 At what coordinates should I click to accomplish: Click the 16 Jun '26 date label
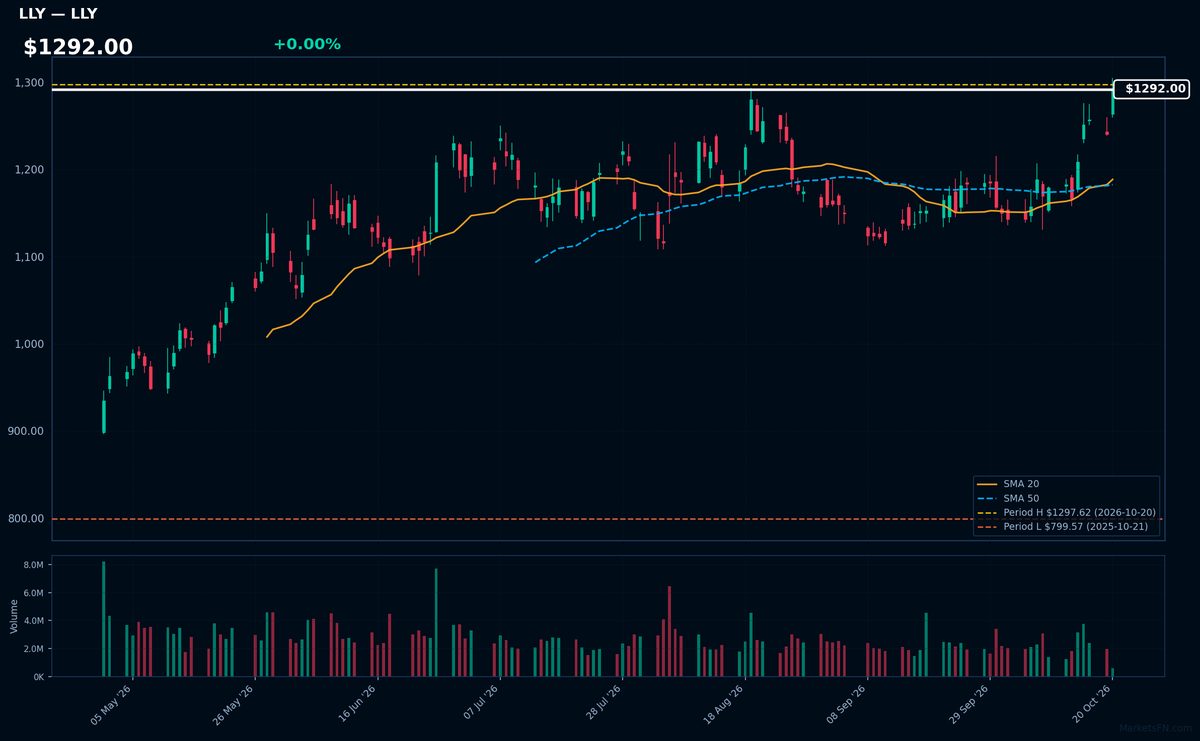pos(356,704)
